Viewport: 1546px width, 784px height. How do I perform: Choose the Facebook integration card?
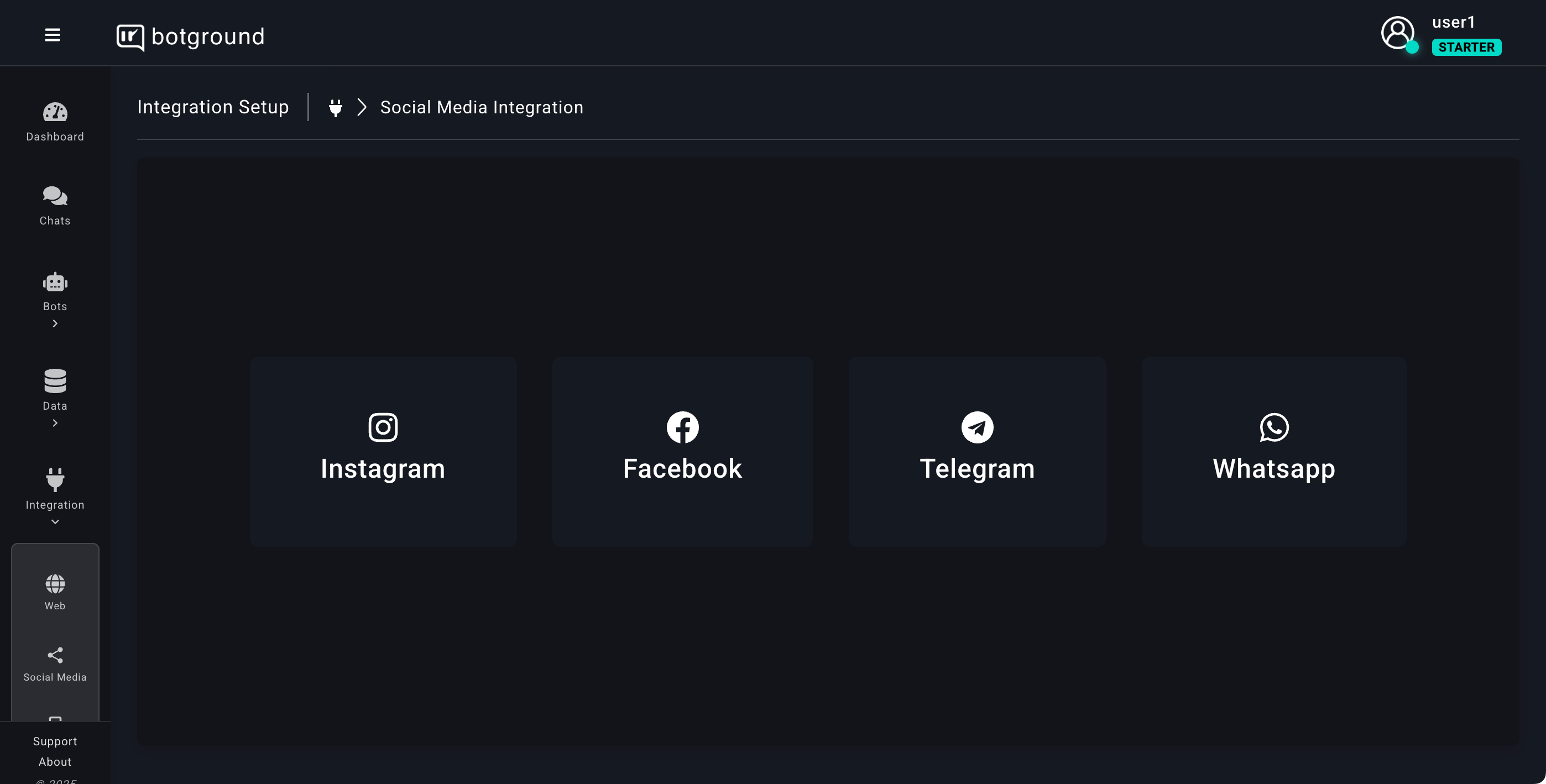(682, 451)
